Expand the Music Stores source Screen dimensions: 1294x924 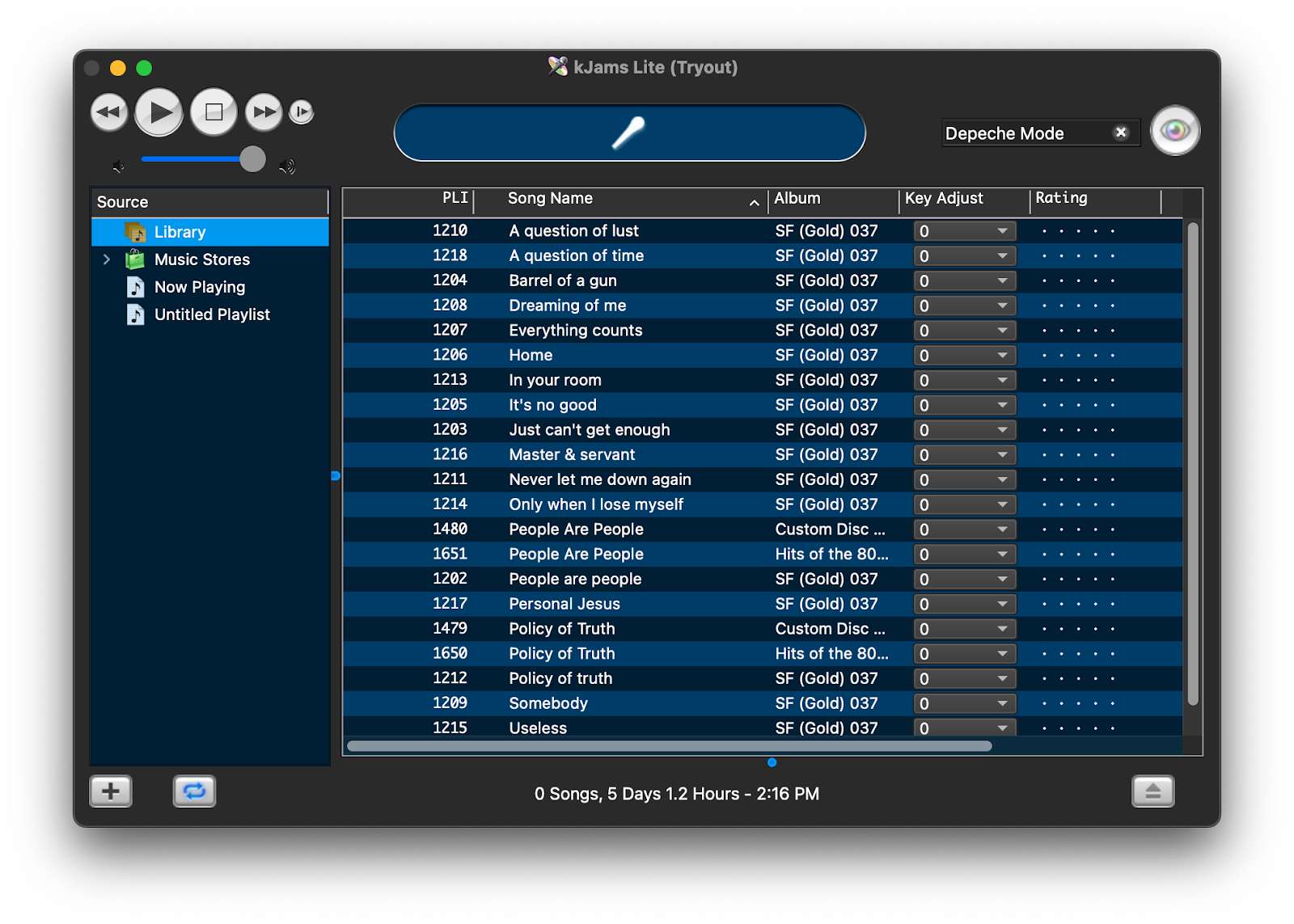tap(107, 259)
